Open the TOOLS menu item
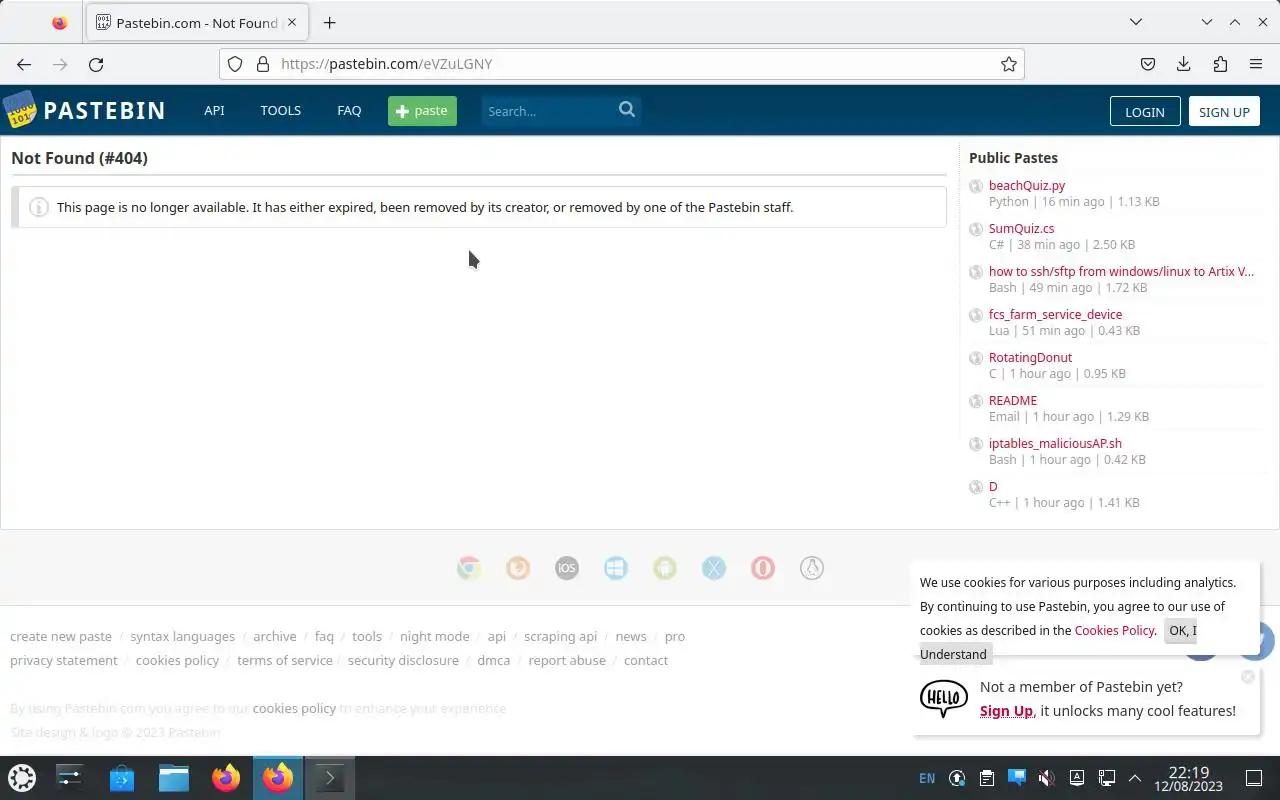Image resolution: width=1280 pixels, height=800 pixels. 281,110
